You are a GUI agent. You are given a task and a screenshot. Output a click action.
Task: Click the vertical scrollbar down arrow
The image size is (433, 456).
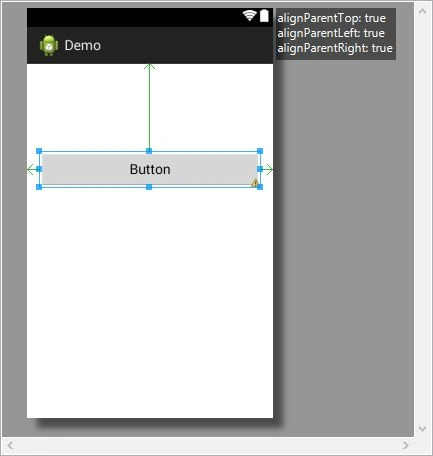click(x=423, y=428)
